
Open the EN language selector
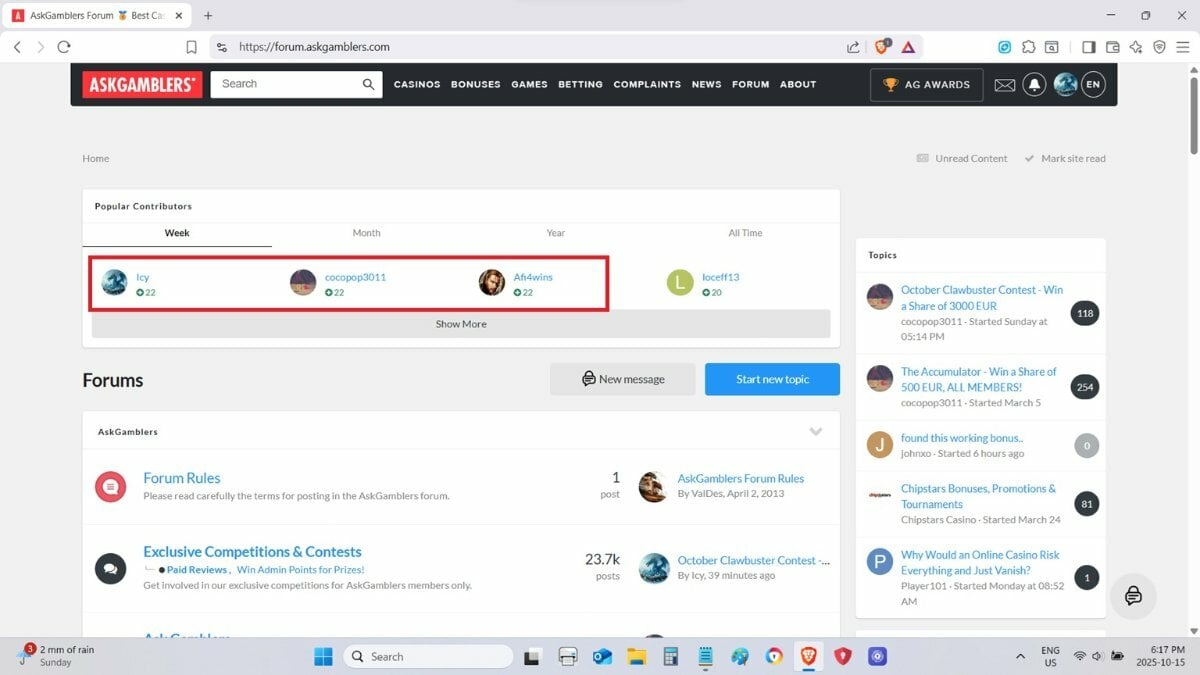pos(1093,85)
